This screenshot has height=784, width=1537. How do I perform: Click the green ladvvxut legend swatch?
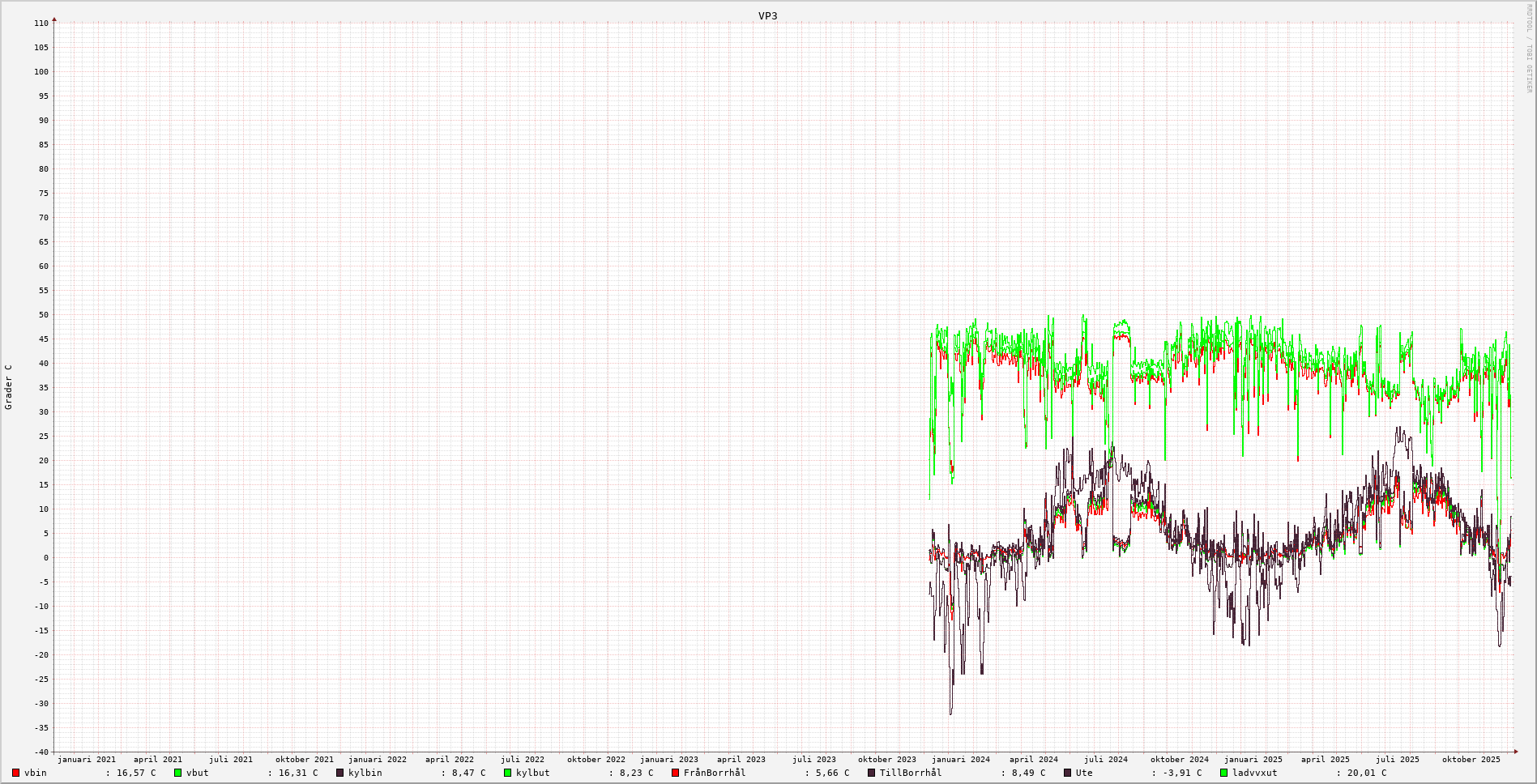coord(1224,773)
